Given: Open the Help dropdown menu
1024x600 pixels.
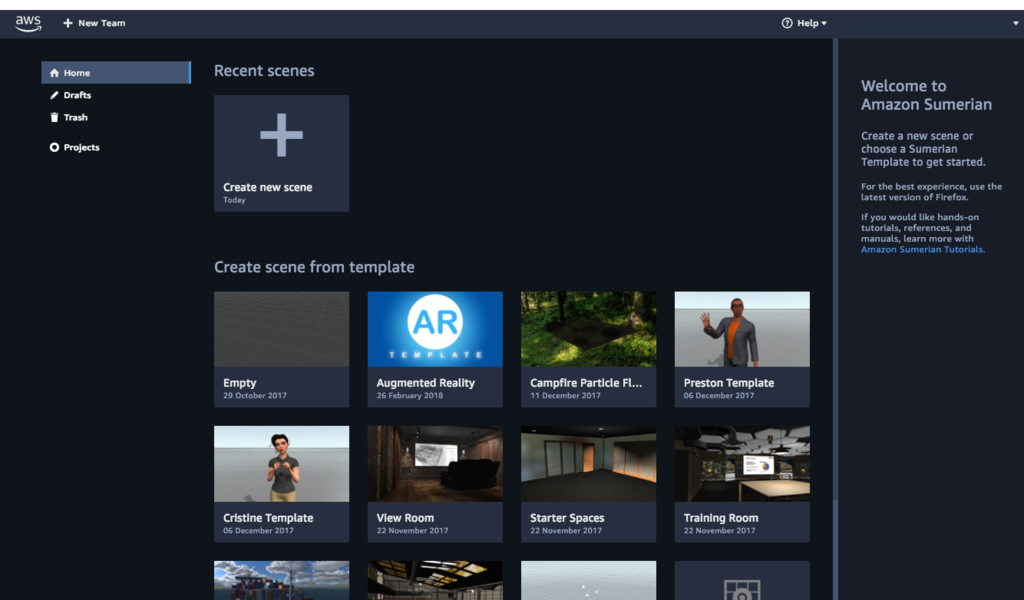Looking at the screenshot, I should pos(804,23).
